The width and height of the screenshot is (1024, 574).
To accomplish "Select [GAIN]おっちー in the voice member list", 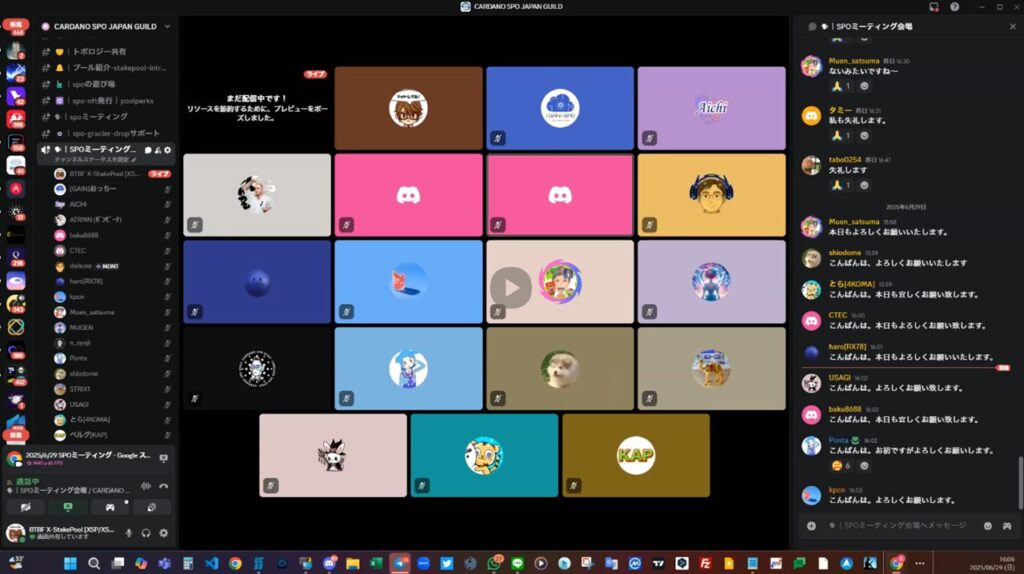I will click(112, 189).
